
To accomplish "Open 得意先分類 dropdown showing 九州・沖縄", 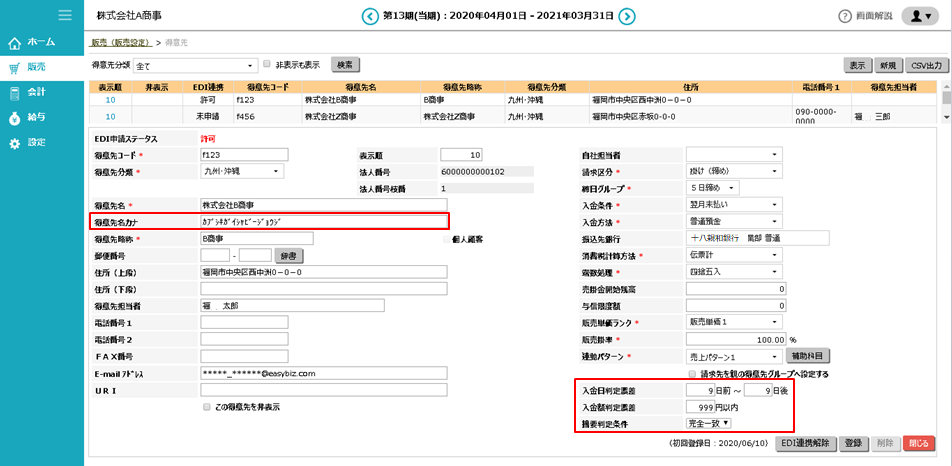I will [x=242, y=172].
